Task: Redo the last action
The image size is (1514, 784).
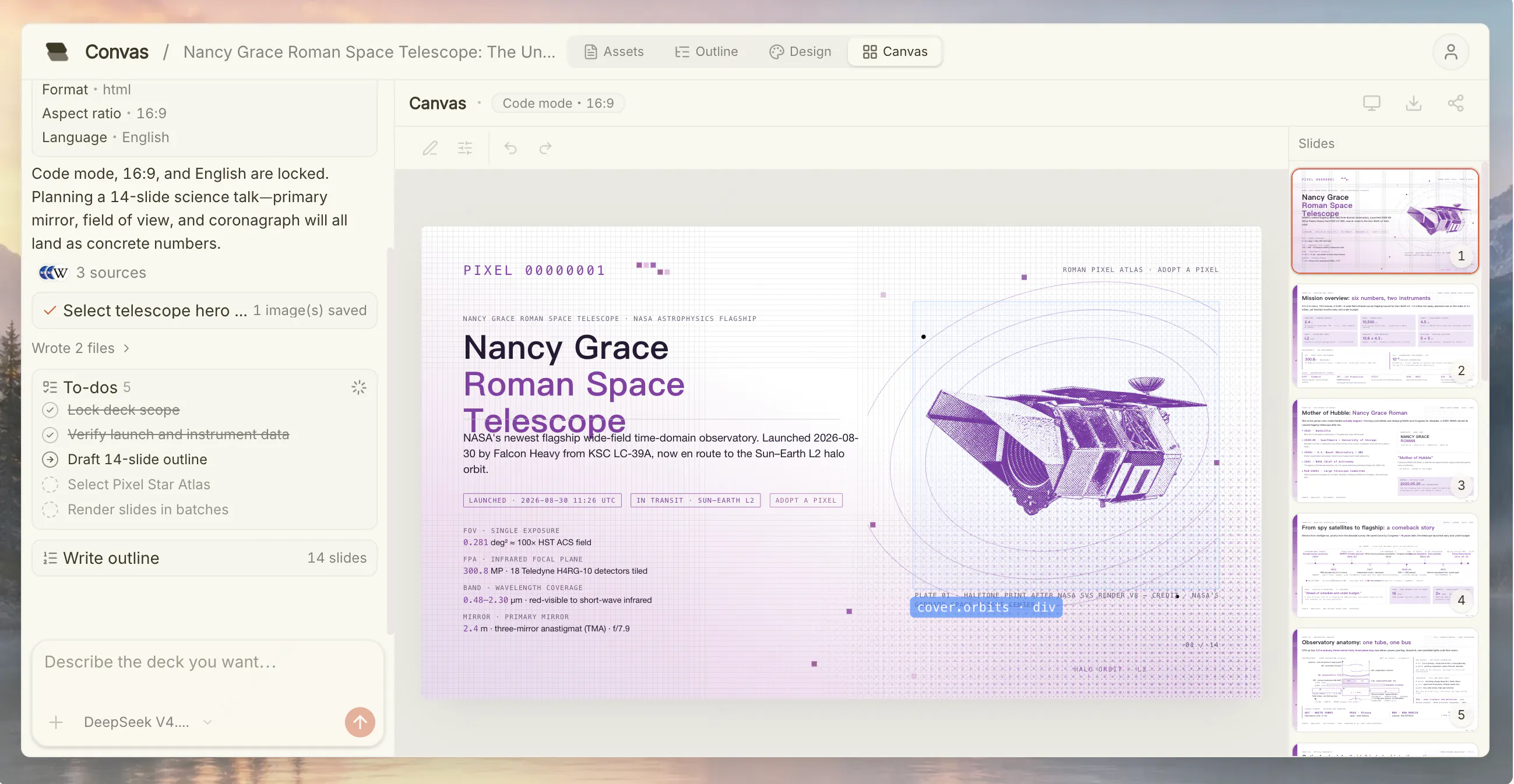Action: (545, 148)
